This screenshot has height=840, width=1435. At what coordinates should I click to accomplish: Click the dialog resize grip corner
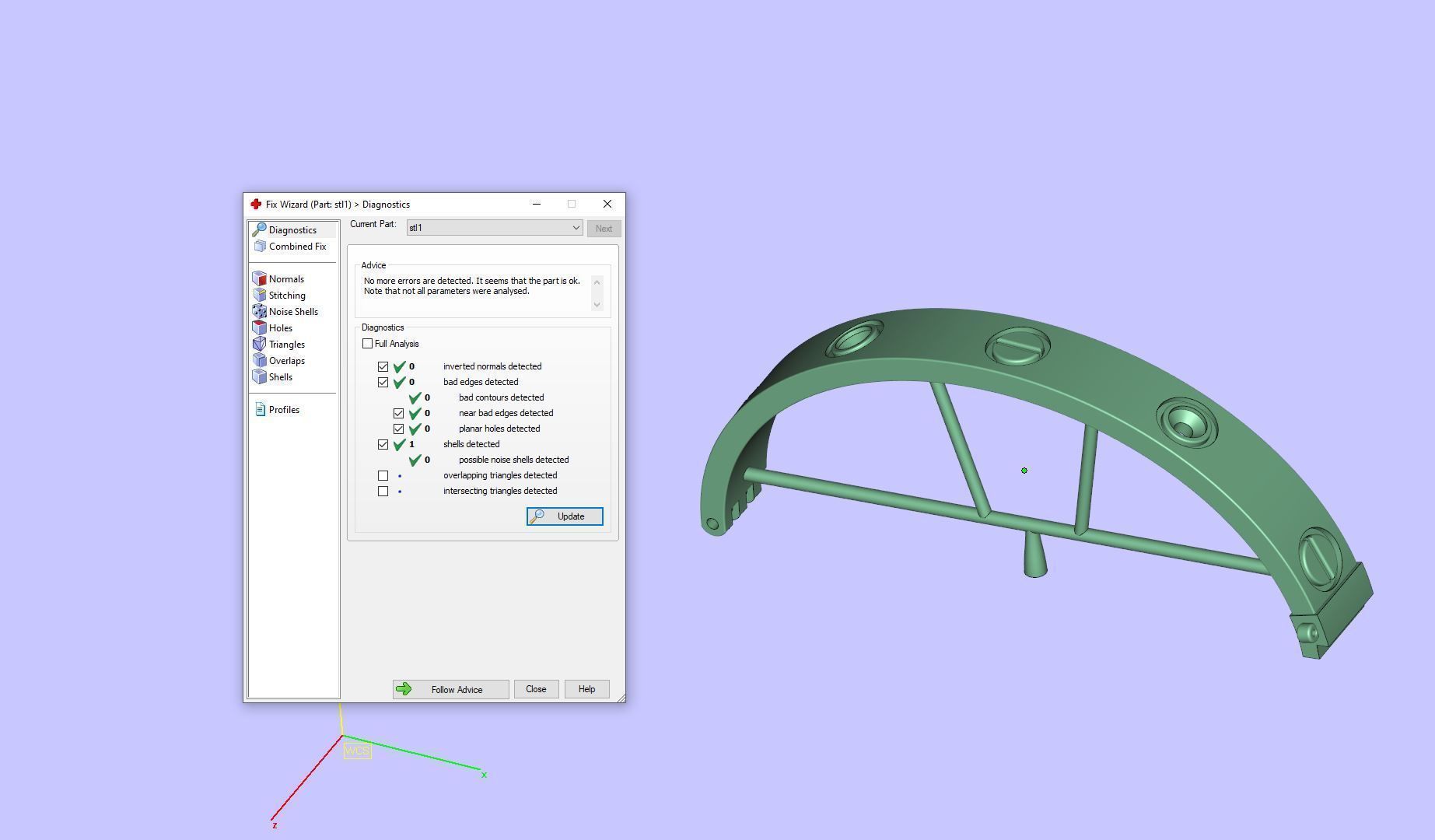[621, 698]
